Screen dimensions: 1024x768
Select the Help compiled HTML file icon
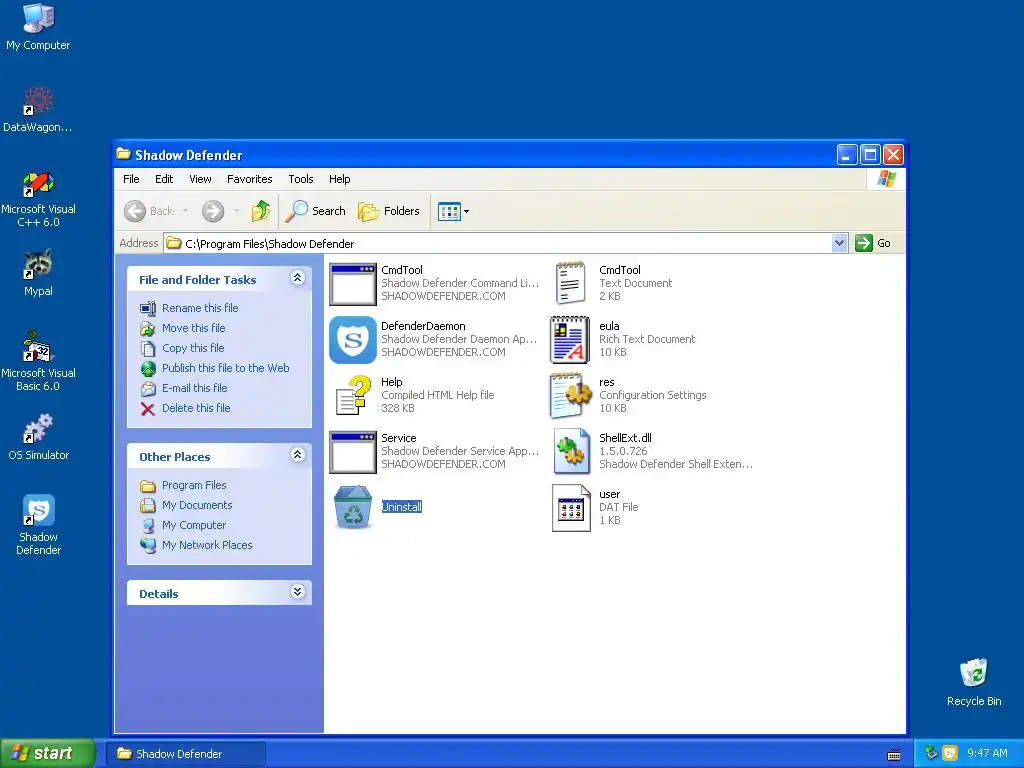point(353,396)
